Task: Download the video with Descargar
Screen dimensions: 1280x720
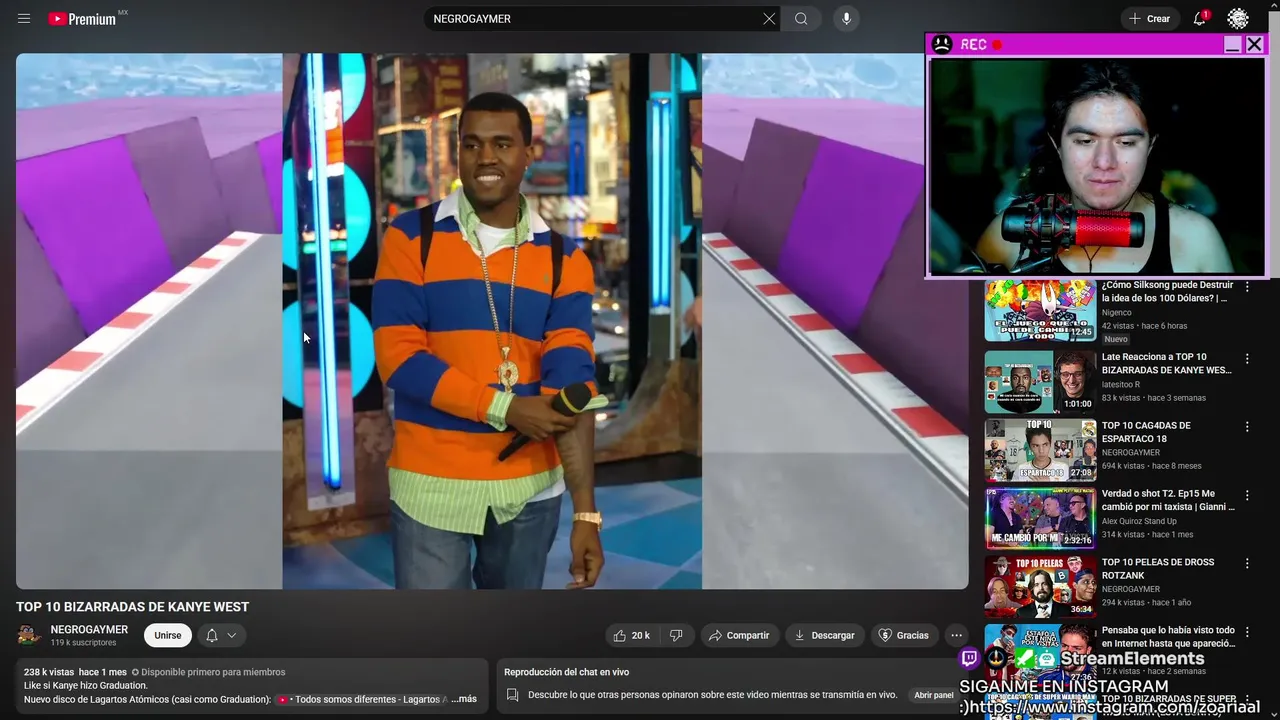Action: [x=824, y=635]
